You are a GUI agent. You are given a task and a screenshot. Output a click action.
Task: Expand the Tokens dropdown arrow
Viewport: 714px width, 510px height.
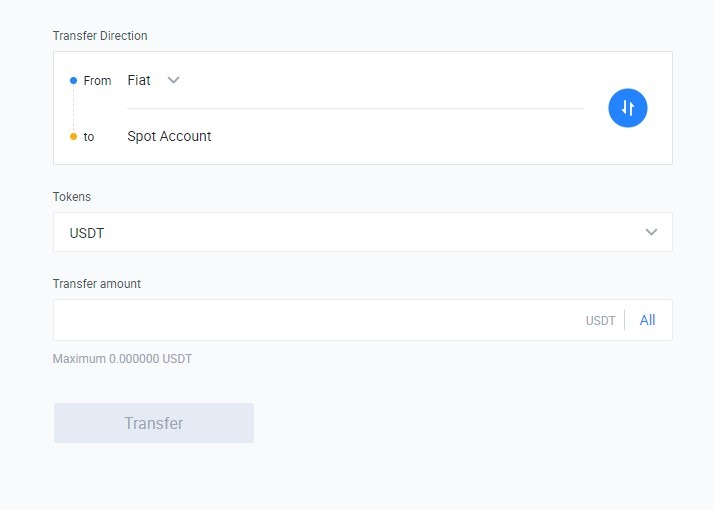point(652,232)
